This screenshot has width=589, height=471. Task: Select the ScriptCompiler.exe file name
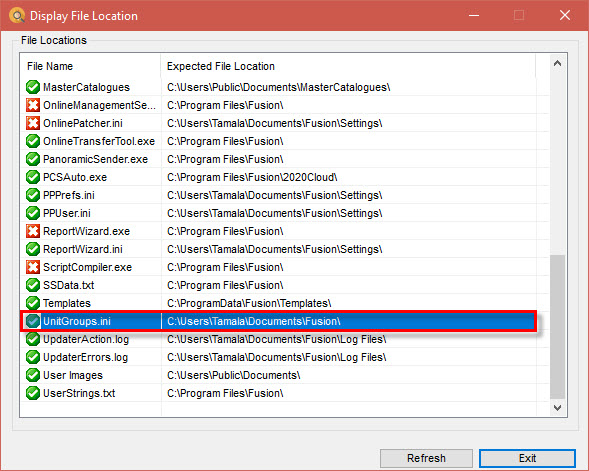pyautogui.click(x=88, y=267)
